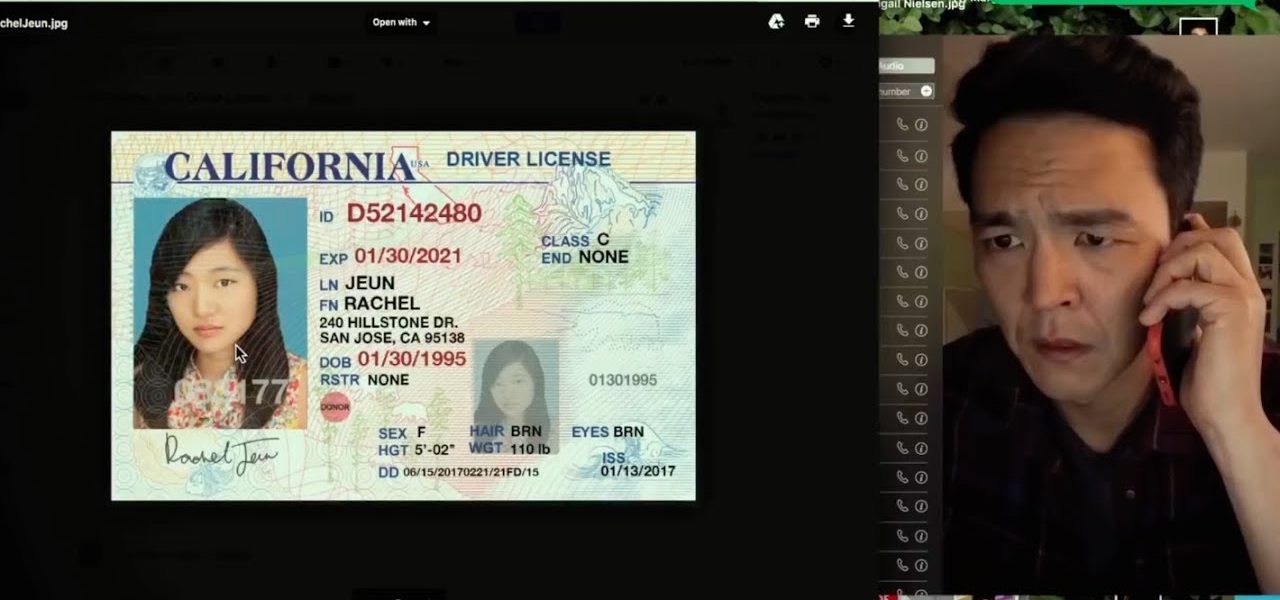Screen dimensions: 1280x600
Task: Open the 'Open with' dropdown menu
Action: 400,22
